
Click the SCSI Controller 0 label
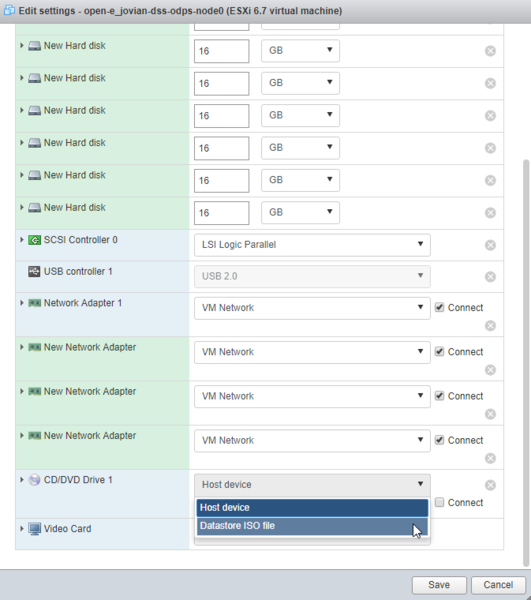click(81, 240)
